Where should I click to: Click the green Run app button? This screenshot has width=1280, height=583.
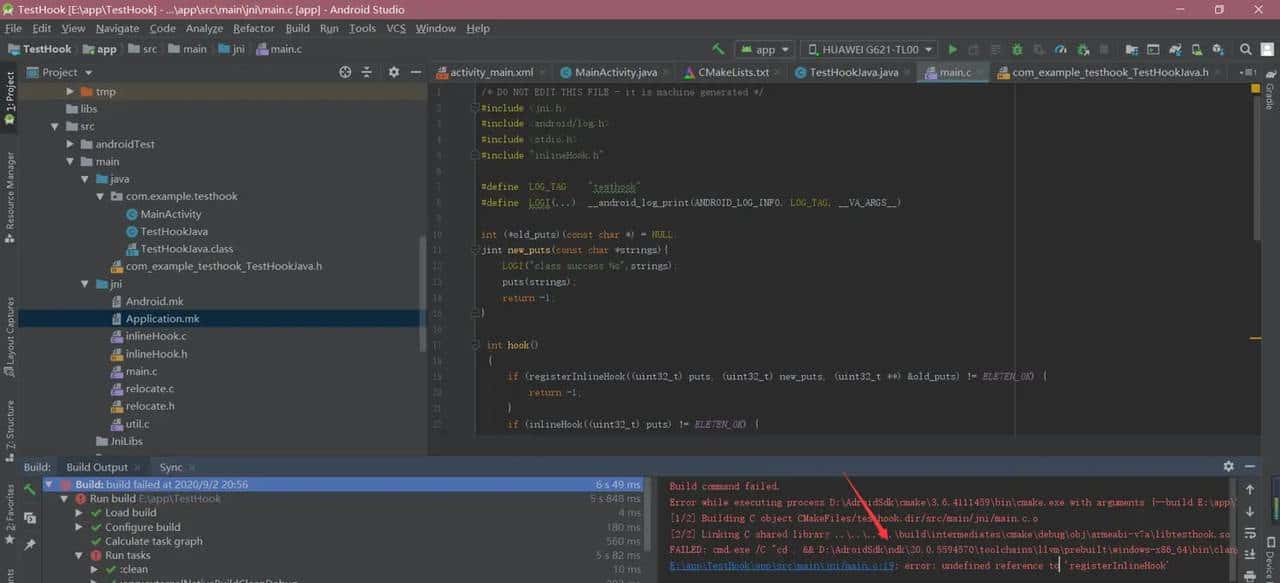point(952,49)
